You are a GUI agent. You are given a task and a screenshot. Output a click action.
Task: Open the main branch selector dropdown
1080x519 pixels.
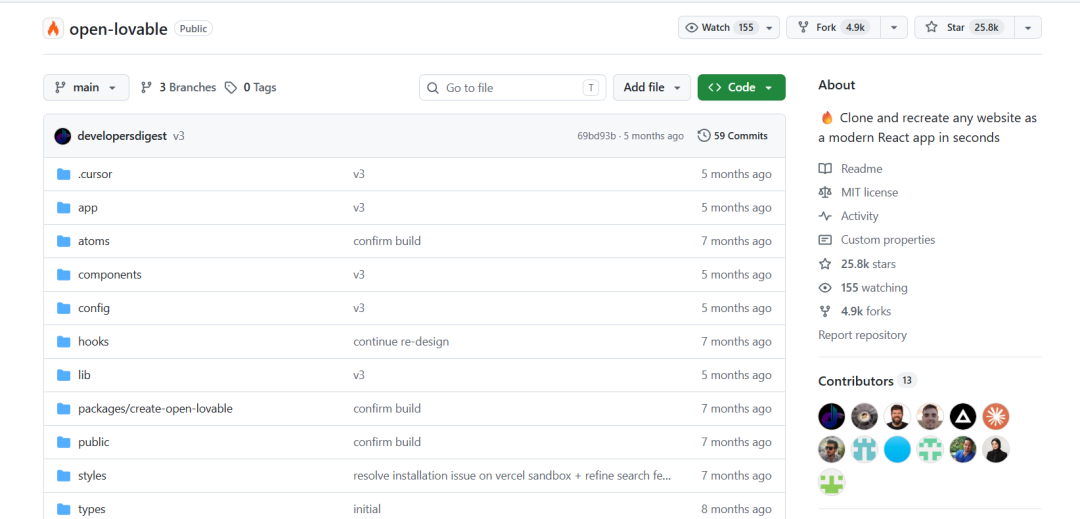[86, 87]
